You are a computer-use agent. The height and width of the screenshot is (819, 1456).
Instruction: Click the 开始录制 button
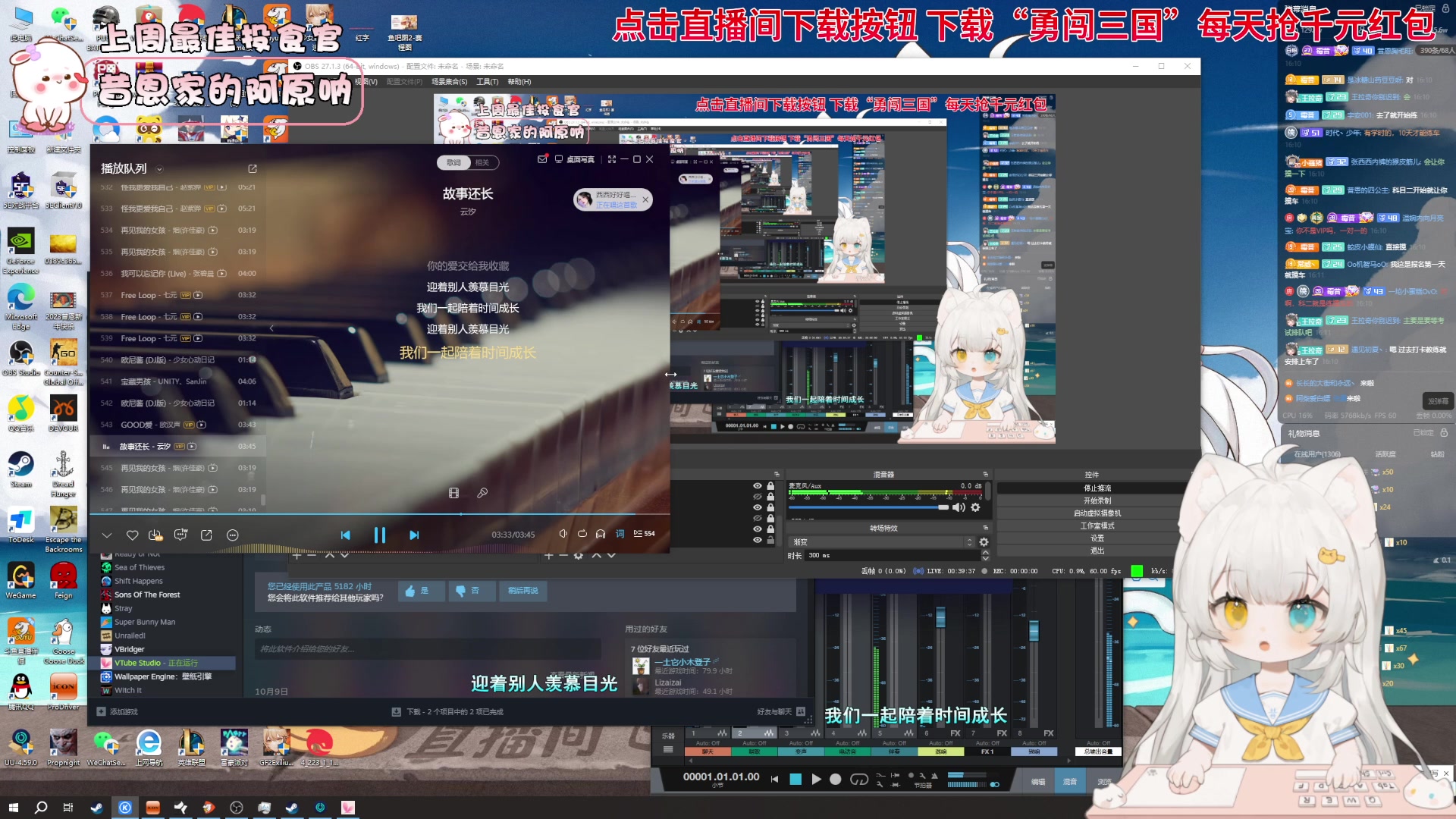[1097, 500]
